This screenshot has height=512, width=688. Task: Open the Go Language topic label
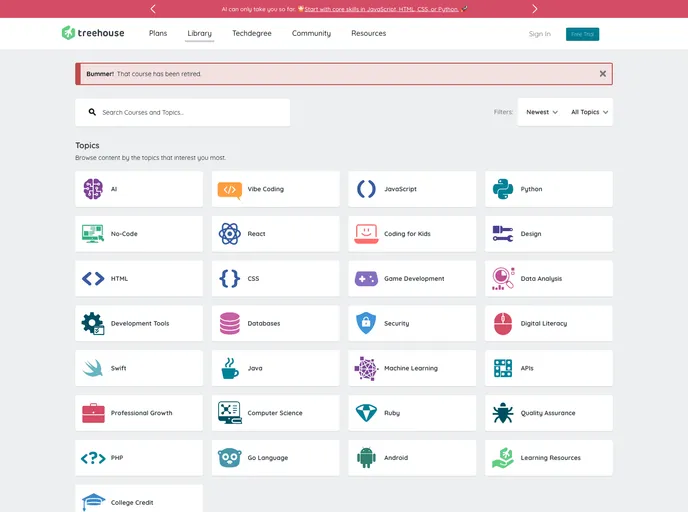coord(268,458)
